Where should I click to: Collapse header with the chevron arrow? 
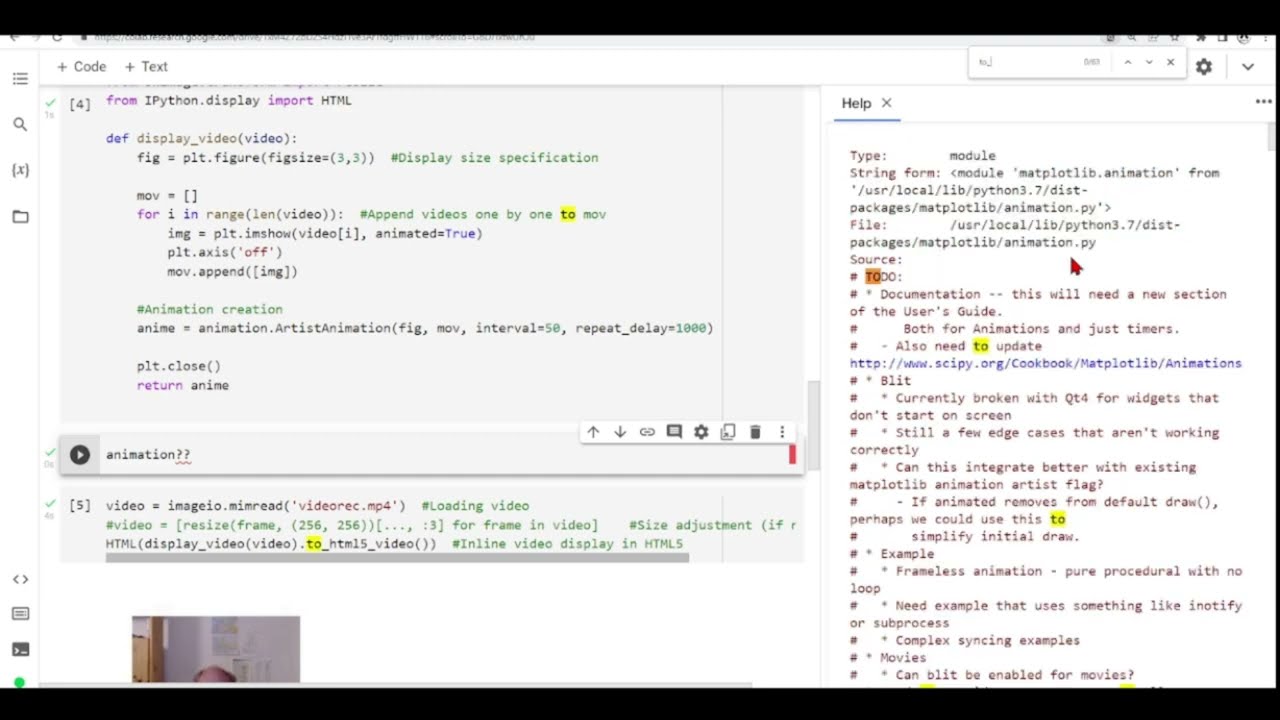click(1248, 66)
